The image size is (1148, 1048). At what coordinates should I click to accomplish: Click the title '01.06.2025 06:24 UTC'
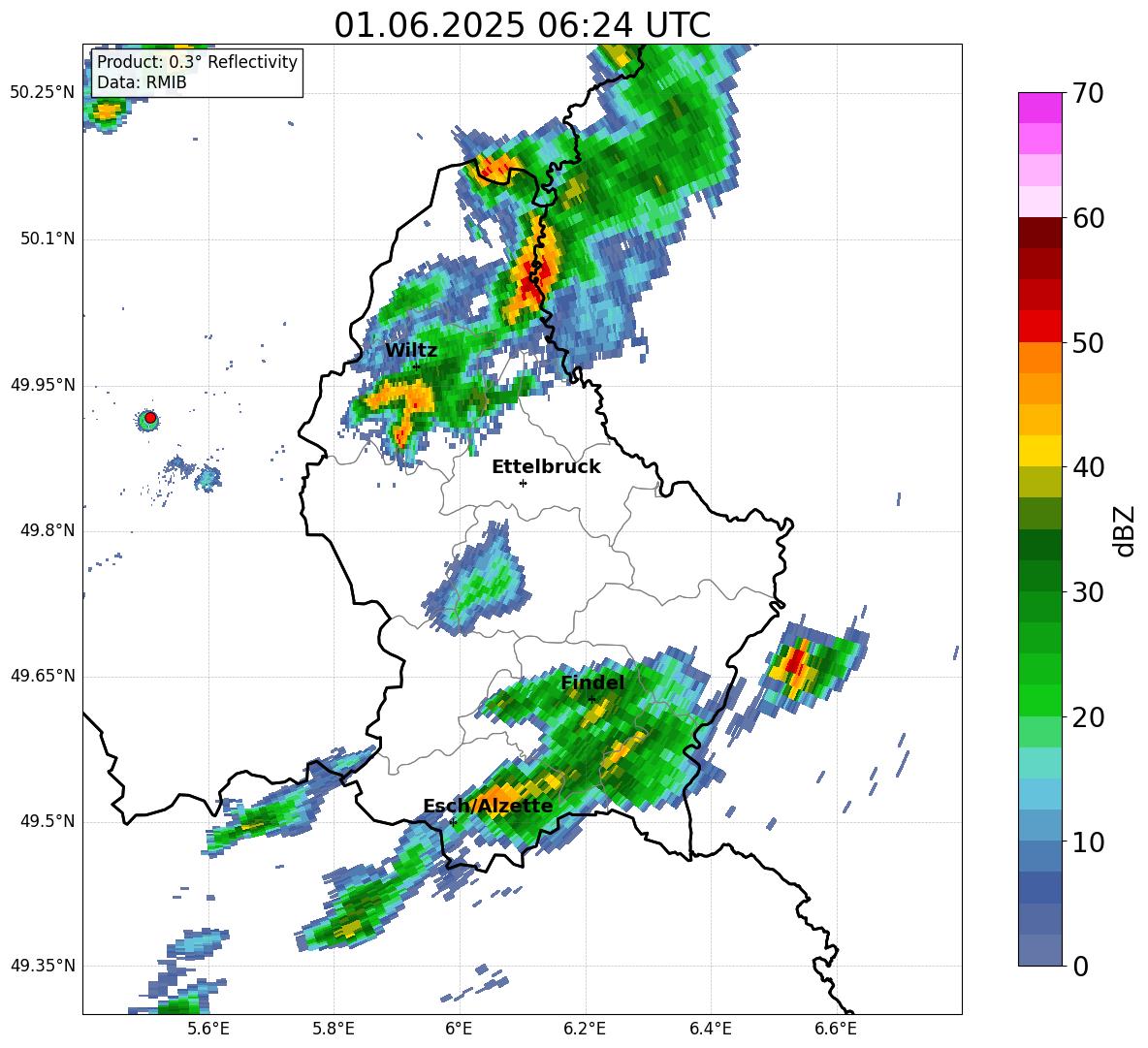coord(522,25)
